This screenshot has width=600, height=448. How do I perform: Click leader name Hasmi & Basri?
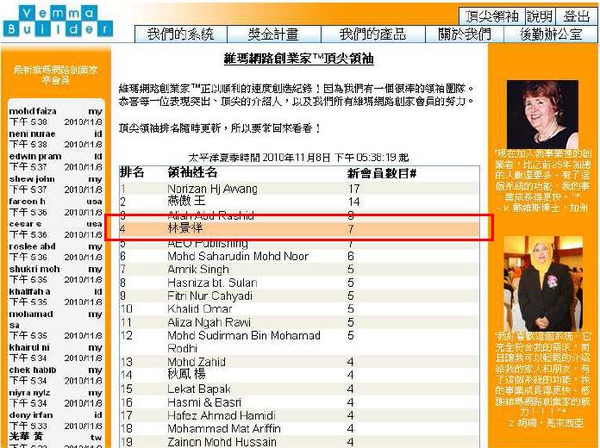tap(205, 402)
